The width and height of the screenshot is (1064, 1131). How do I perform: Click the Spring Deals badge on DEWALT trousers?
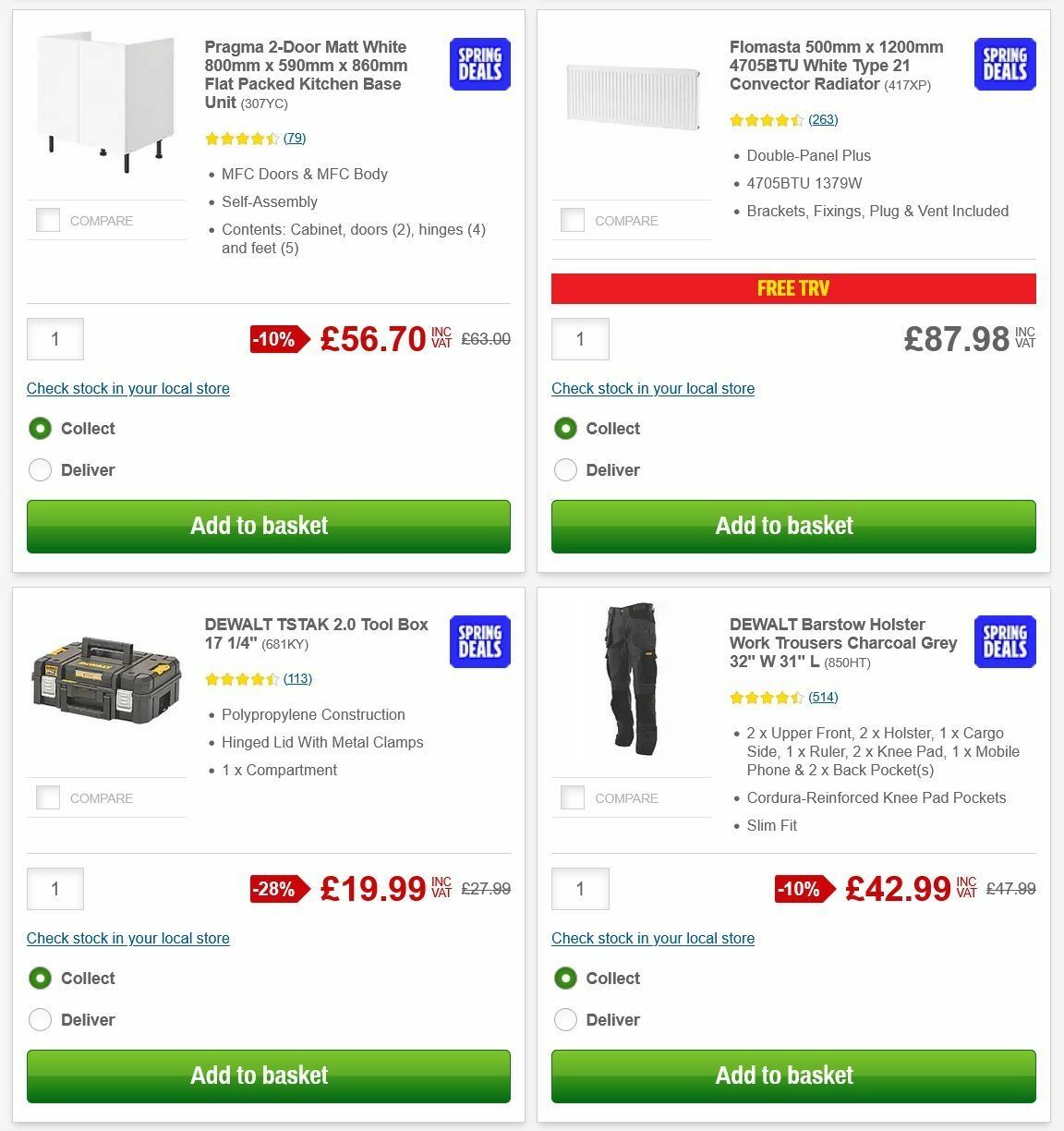coord(1004,641)
